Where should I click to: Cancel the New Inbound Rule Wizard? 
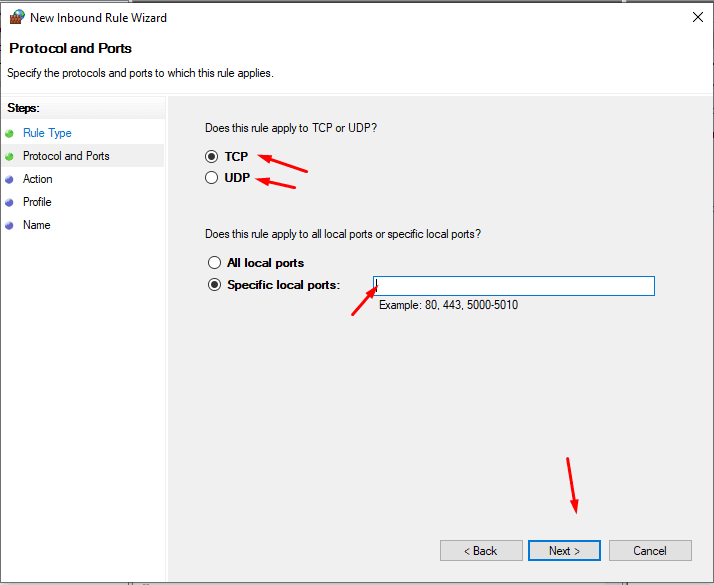pos(650,551)
